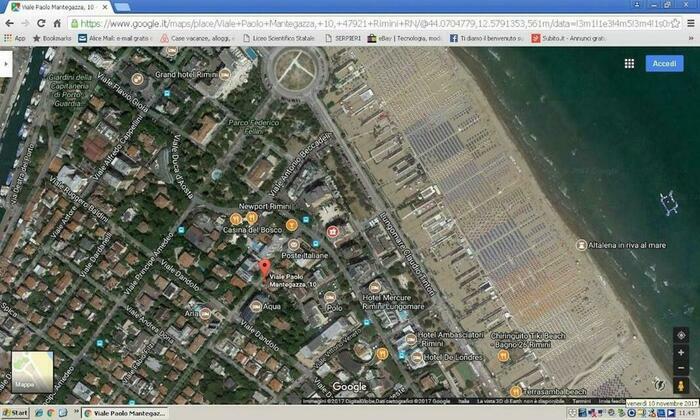
Task: Select the Casina del Bosco restaurant icon
Action: point(236,219)
